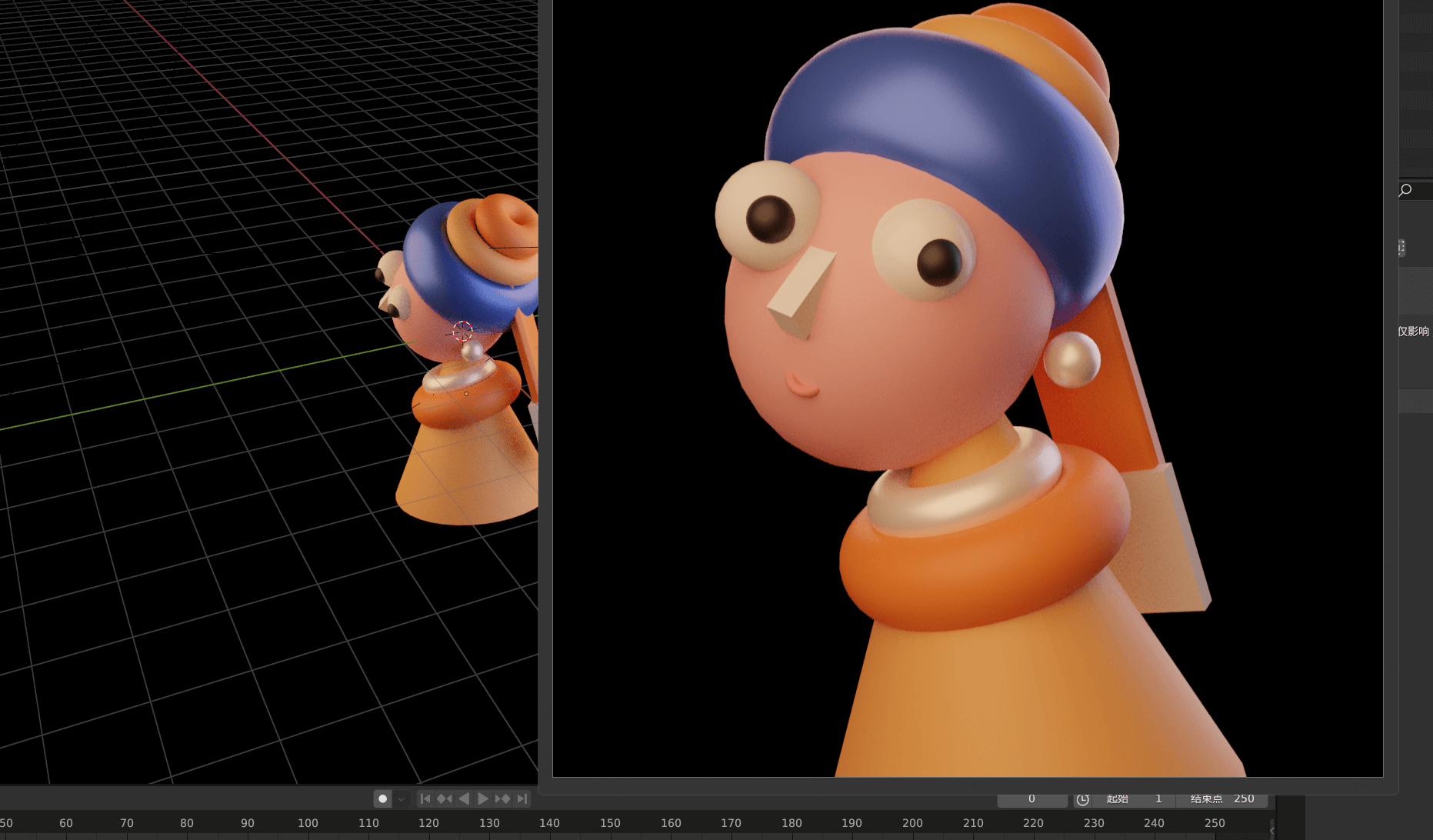Viewport: 1433px width, 840px height.
Task: Open the auto keyframing options dropdown
Action: [401, 798]
